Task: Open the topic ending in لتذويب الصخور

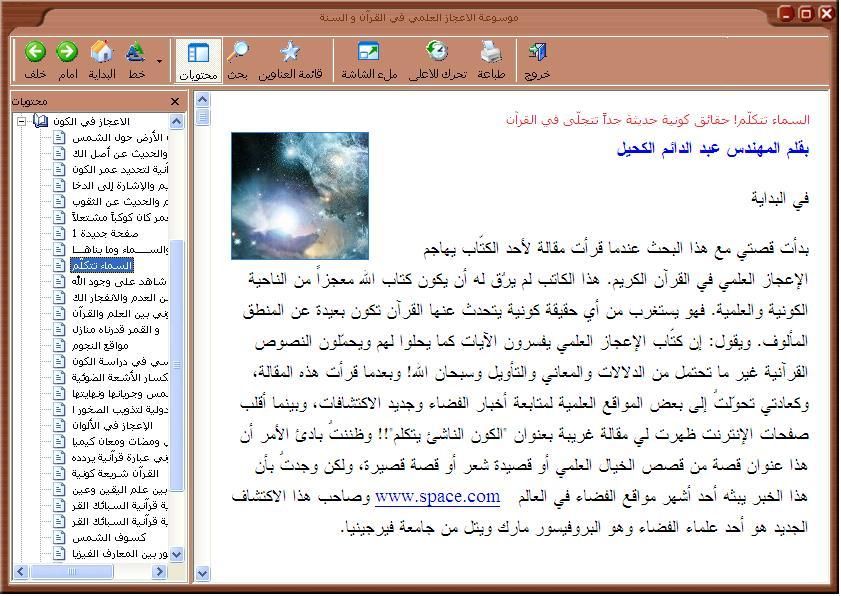Action: coord(120,410)
